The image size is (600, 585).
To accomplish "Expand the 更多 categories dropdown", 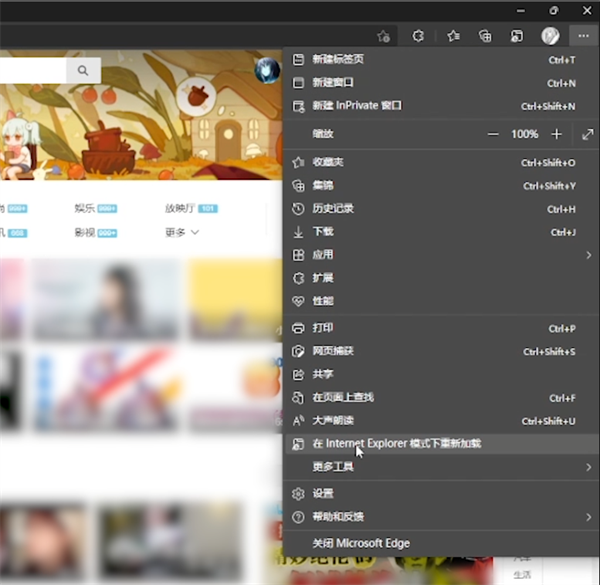I will coord(182,233).
